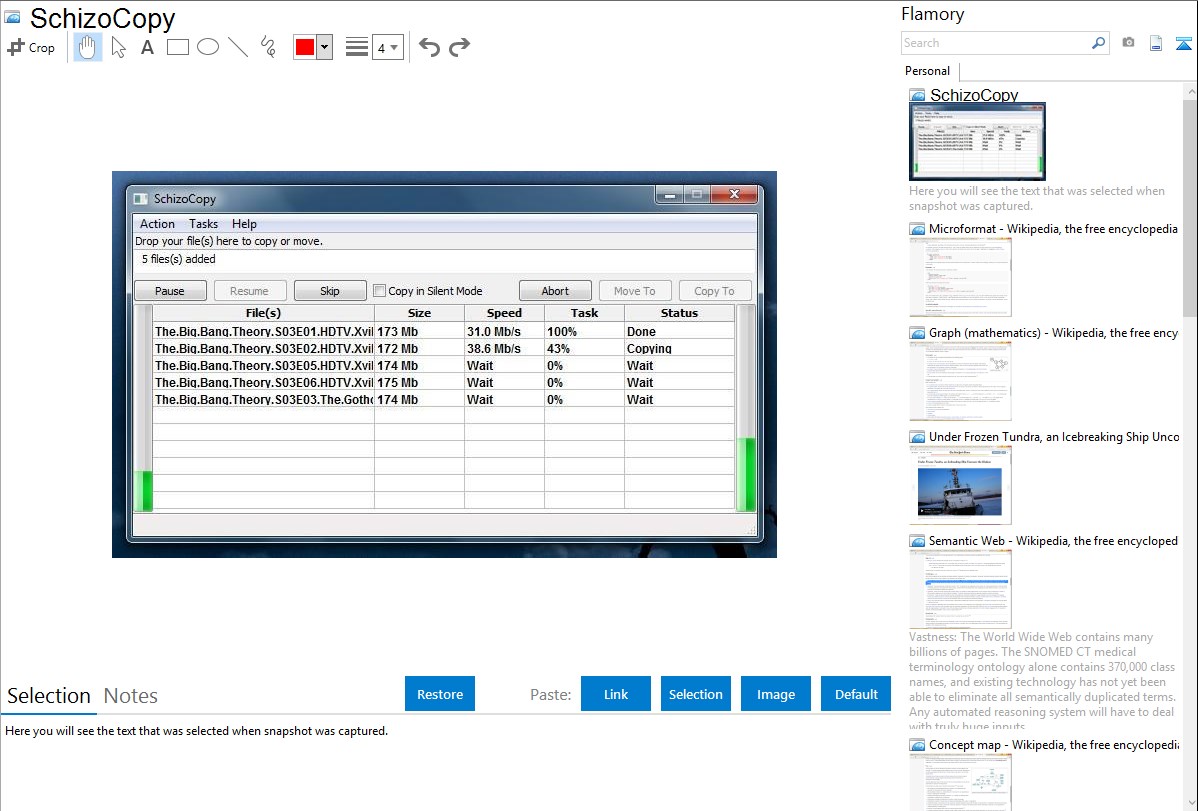Open the Action menu in SchizoCopy
Screen dimensions: 1198x811
click(157, 224)
